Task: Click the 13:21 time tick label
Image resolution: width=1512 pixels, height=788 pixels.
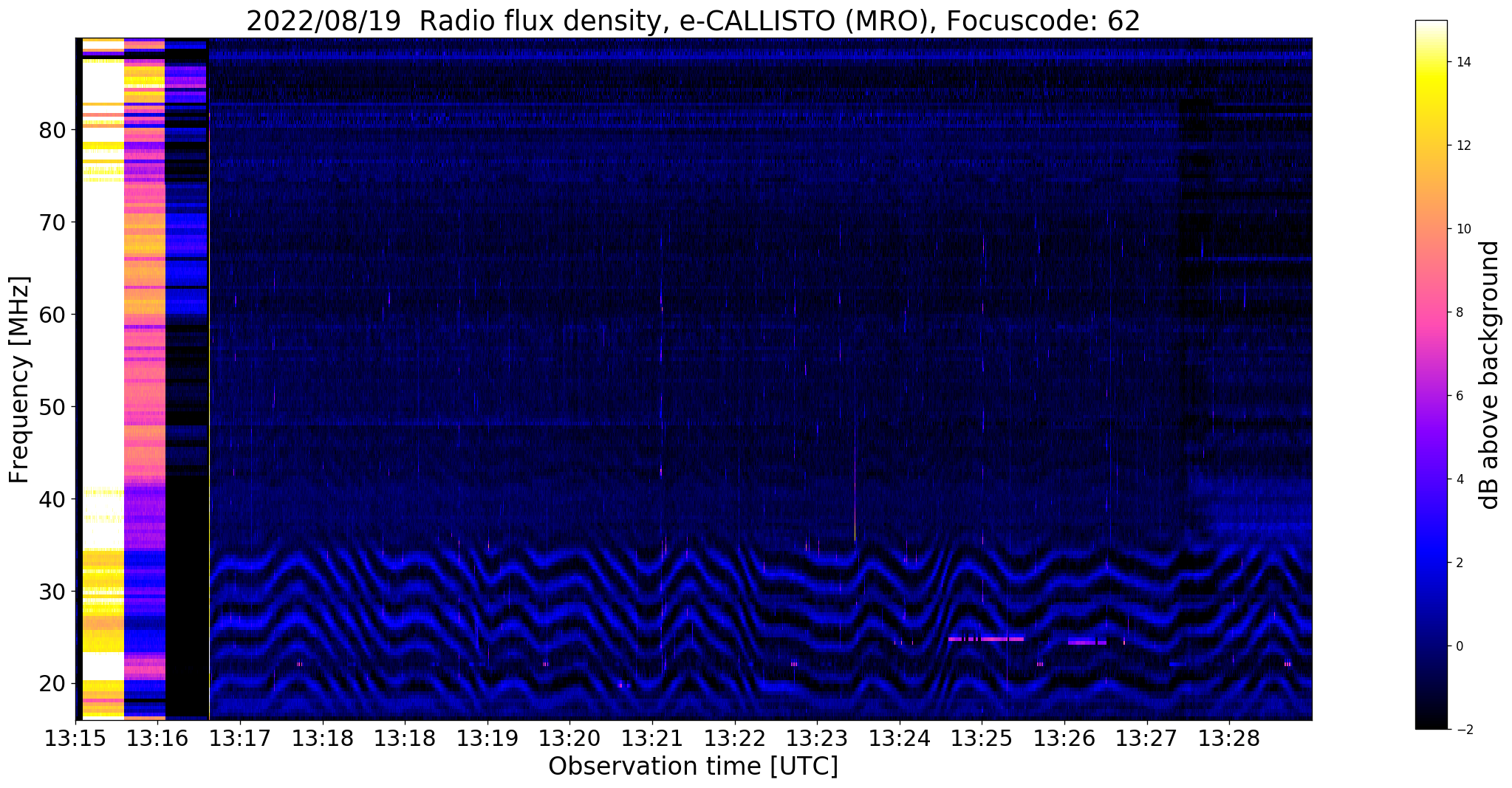Action: [652, 739]
